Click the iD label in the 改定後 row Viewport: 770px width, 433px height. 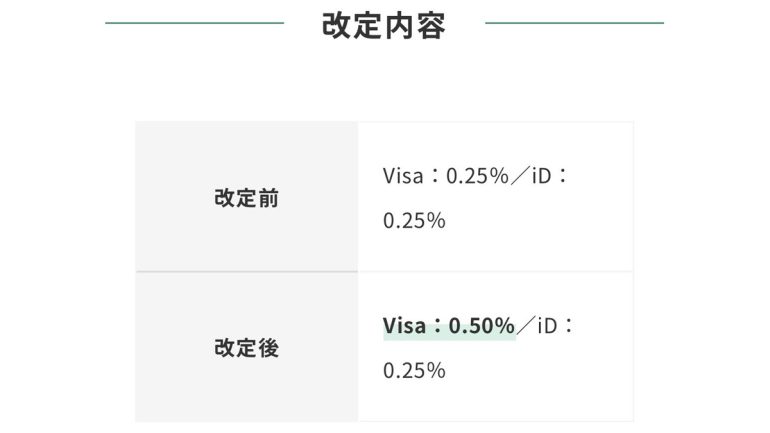point(548,326)
